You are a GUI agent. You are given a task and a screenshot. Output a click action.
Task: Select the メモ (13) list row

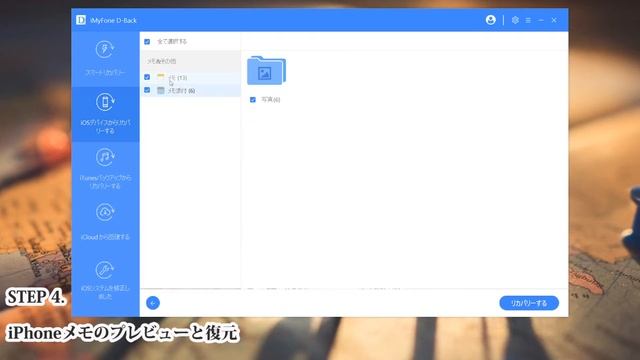tap(190, 77)
